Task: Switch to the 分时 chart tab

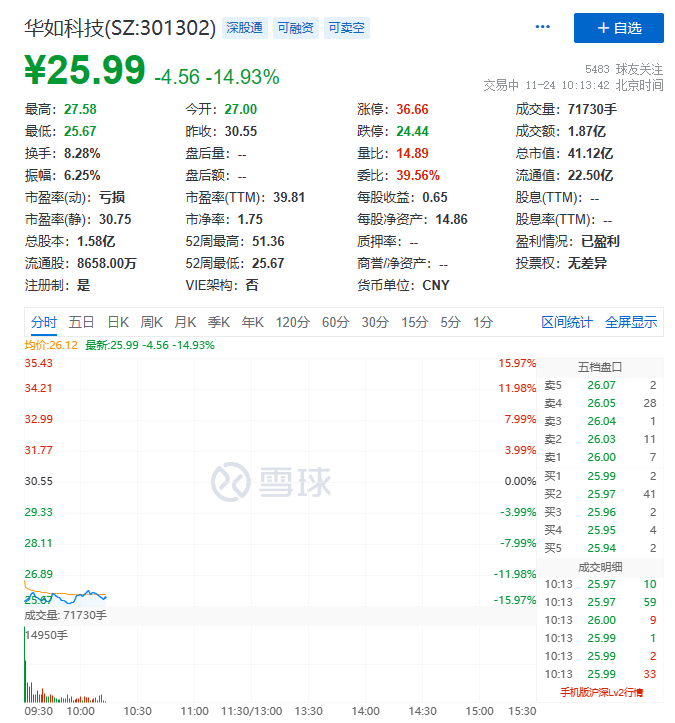Action: click(44, 322)
